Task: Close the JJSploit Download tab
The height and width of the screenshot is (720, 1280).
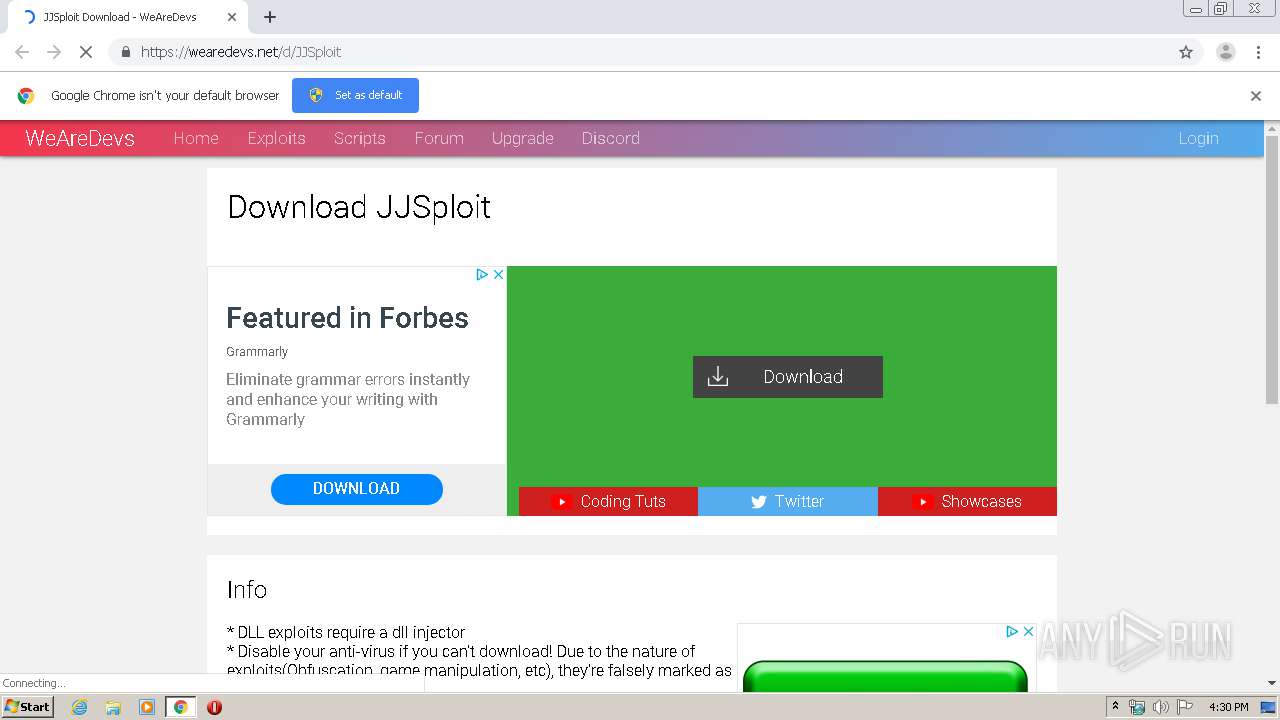Action: 232,17
